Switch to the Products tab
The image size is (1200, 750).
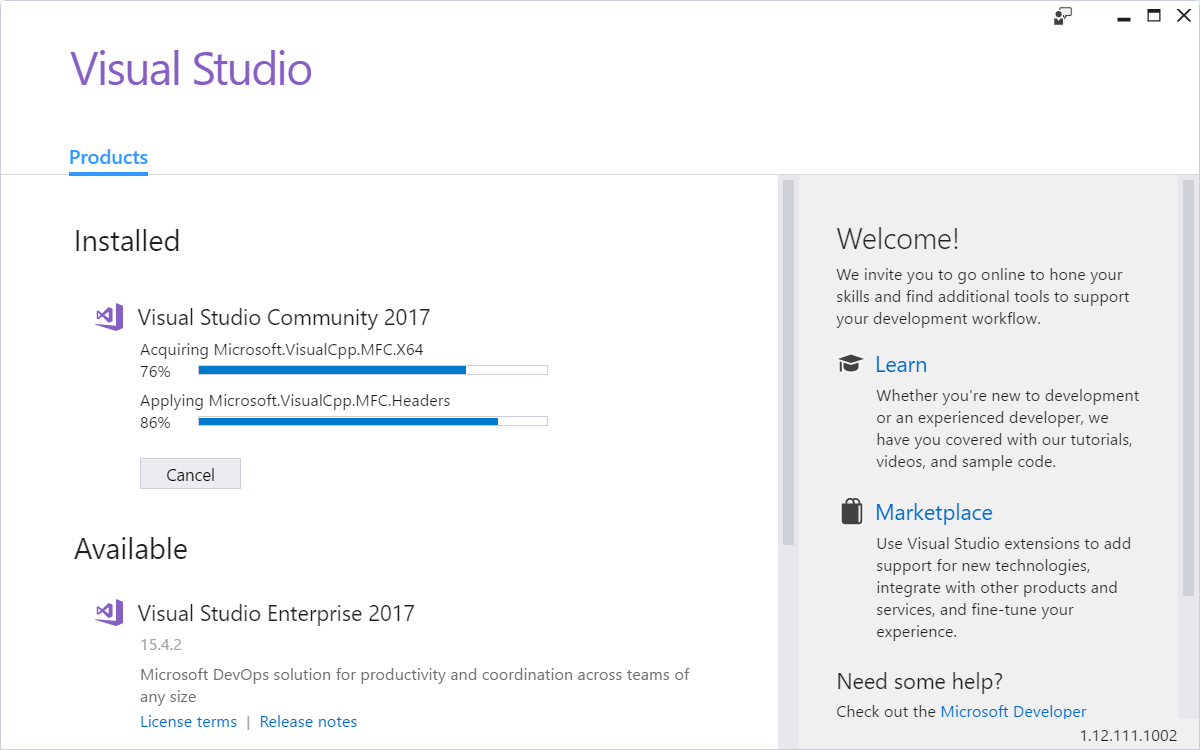[108, 158]
